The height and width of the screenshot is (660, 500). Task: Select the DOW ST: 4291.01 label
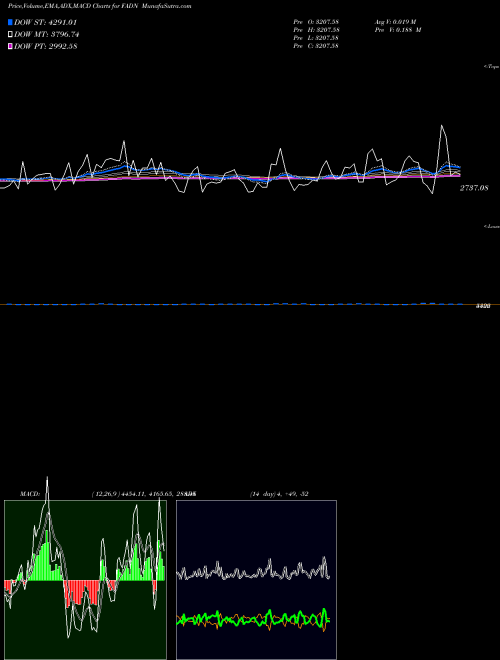pyautogui.click(x=45, y=22)
